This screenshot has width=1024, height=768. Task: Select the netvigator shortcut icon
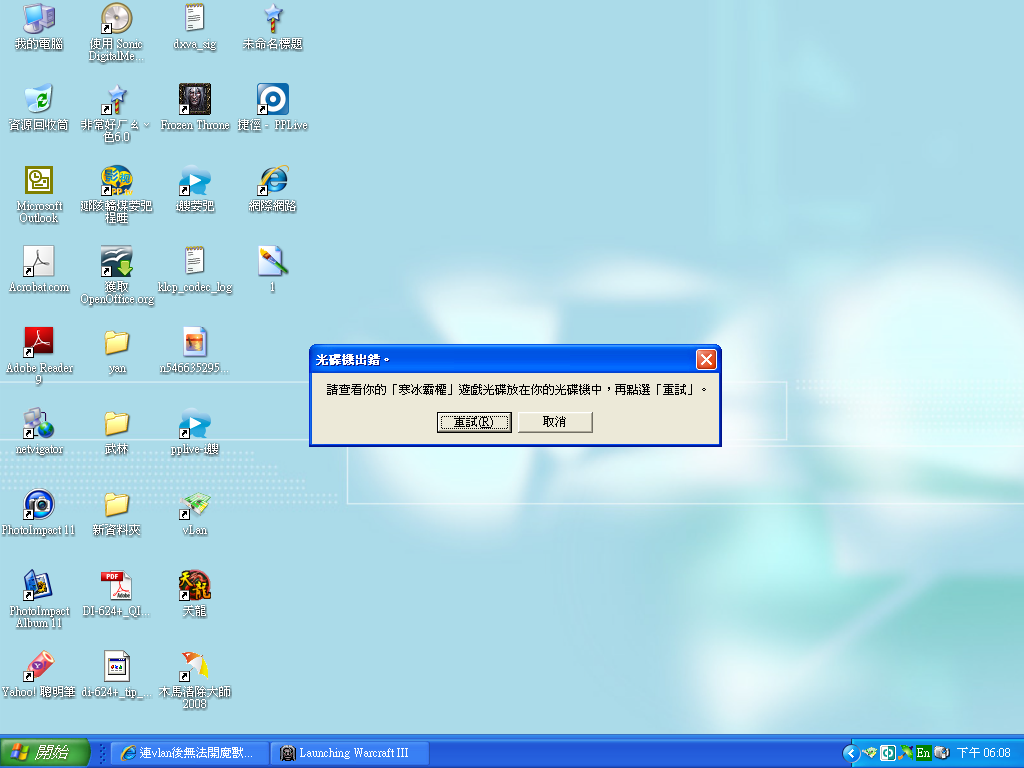39,424
